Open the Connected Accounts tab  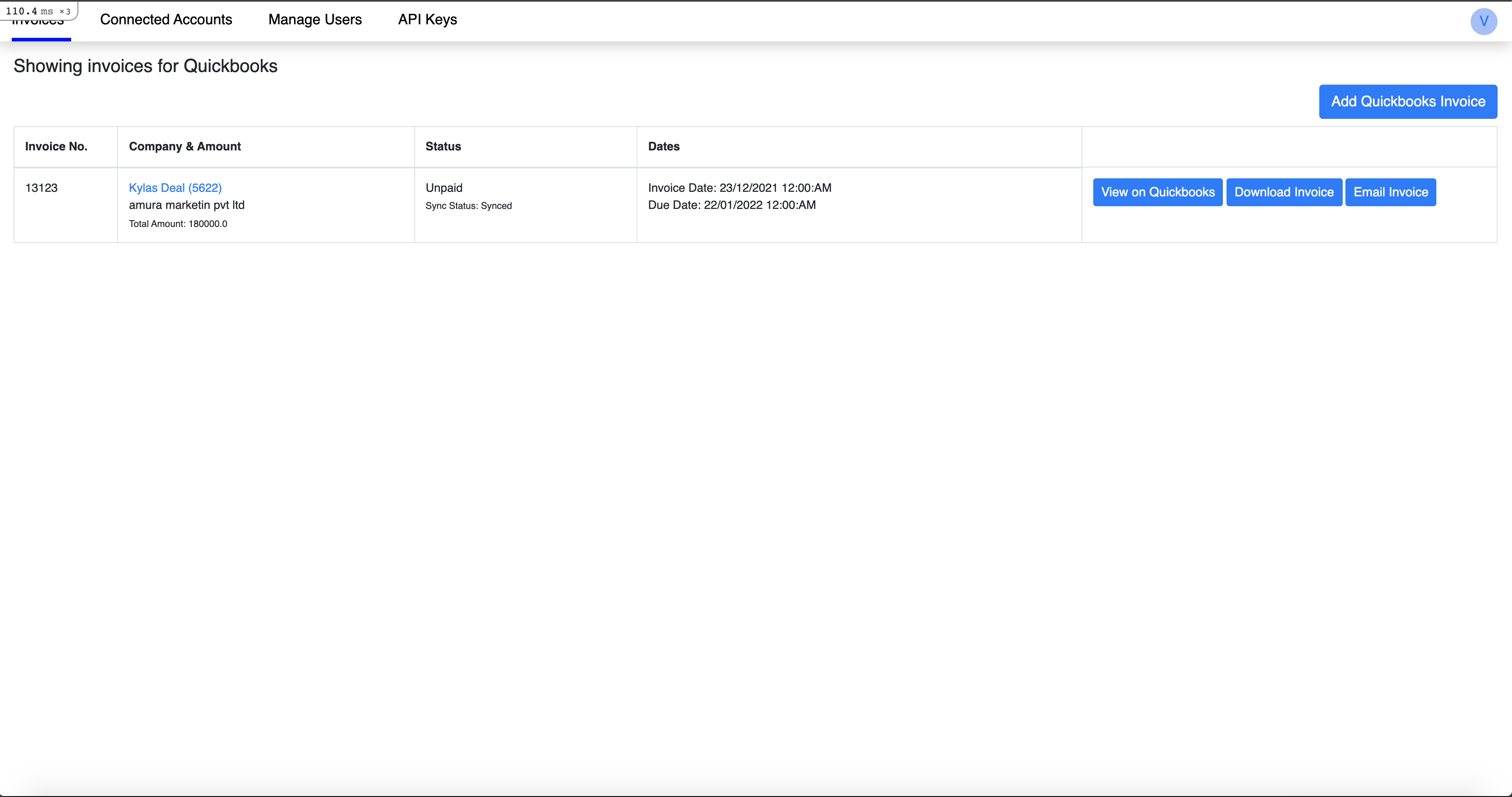(x=166, y=19)
